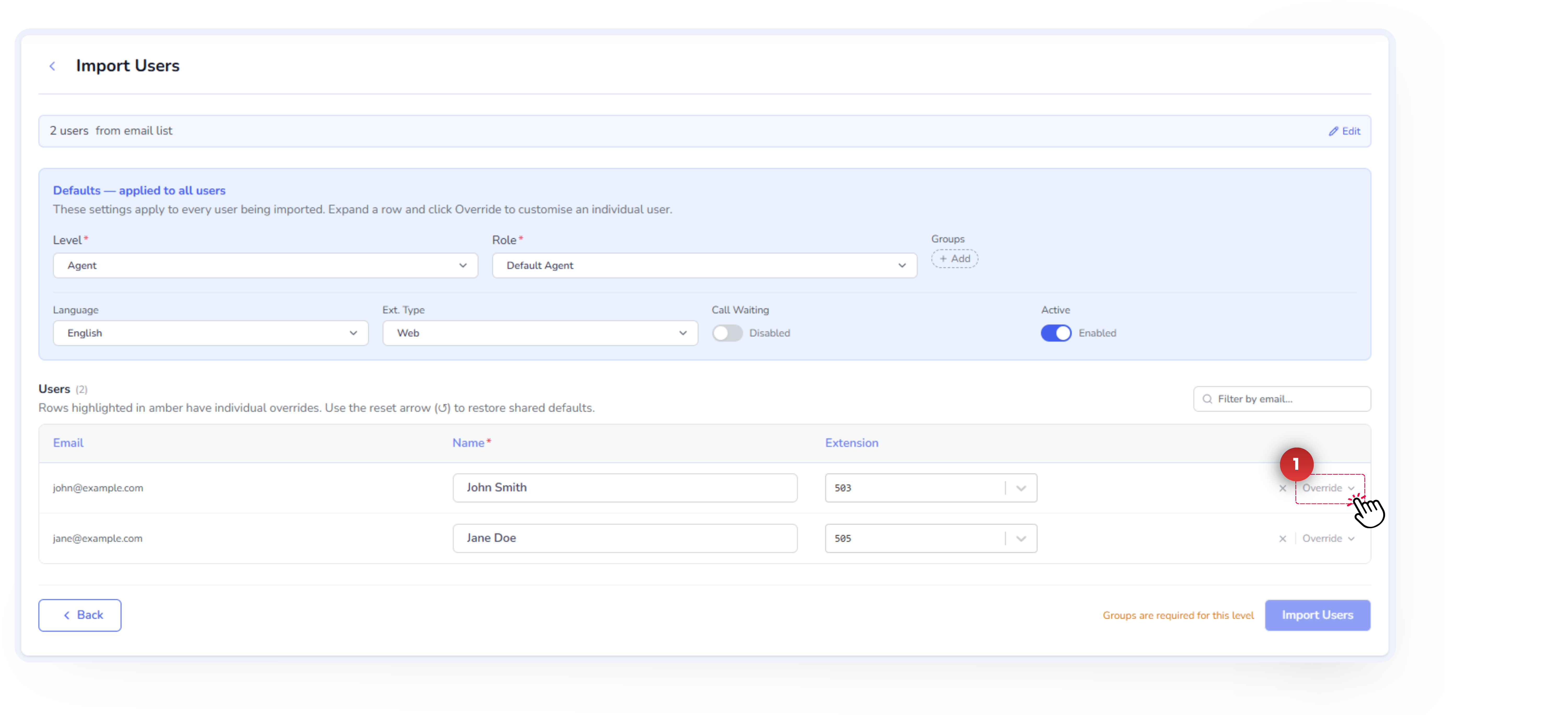
Task: Open the Ext. Type dropdown showing Web
Action: point(539,333)
